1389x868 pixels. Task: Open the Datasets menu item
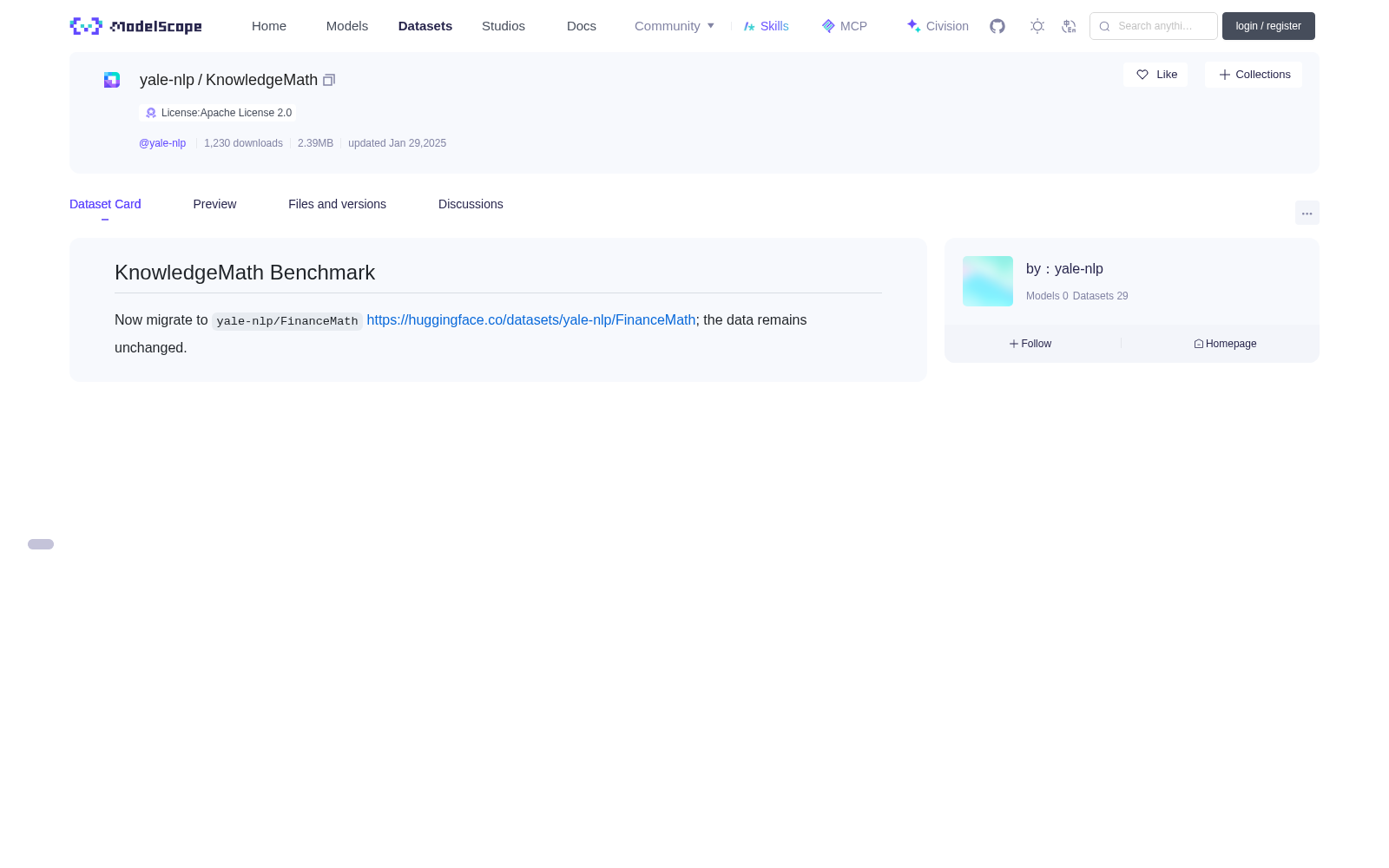point(425,26)
